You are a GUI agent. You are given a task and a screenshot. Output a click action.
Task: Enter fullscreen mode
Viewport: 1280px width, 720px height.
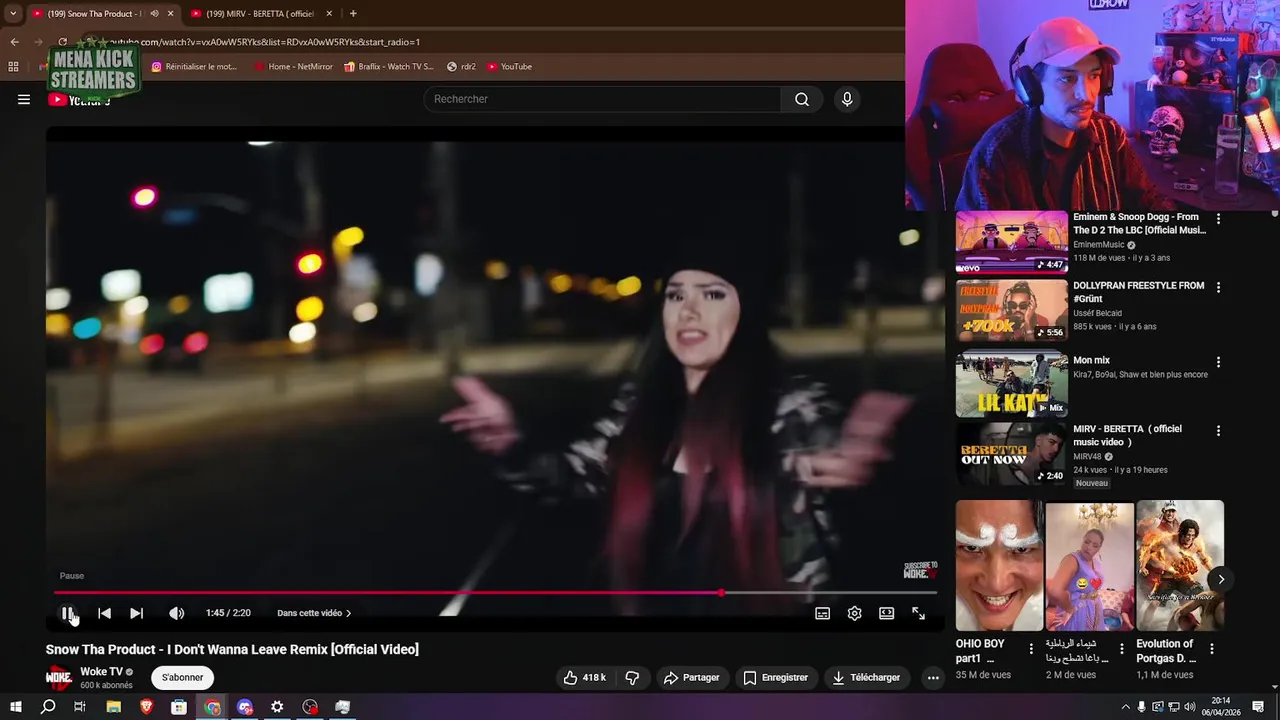pos(918,613)
